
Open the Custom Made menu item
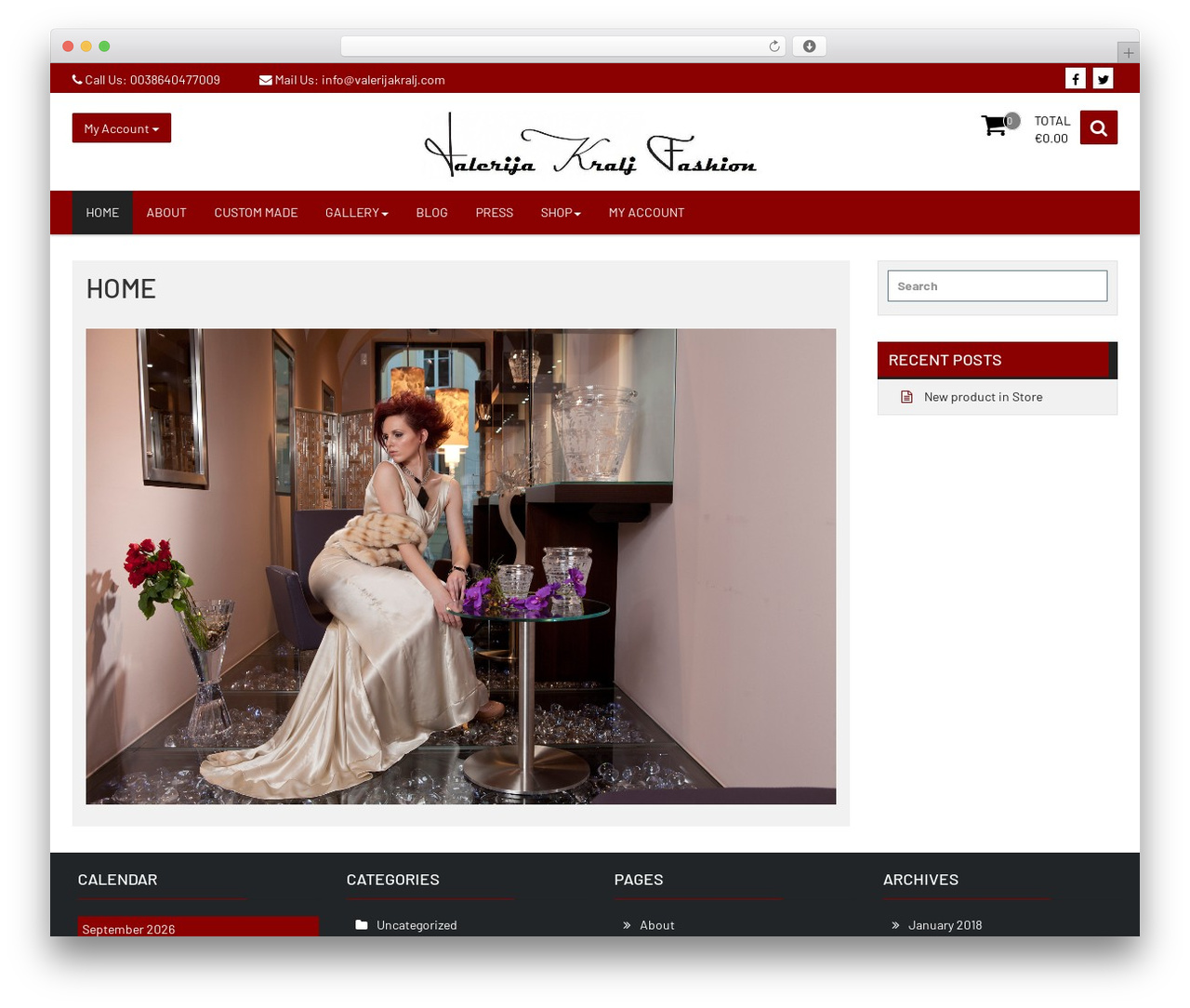[x=256, y=213]
